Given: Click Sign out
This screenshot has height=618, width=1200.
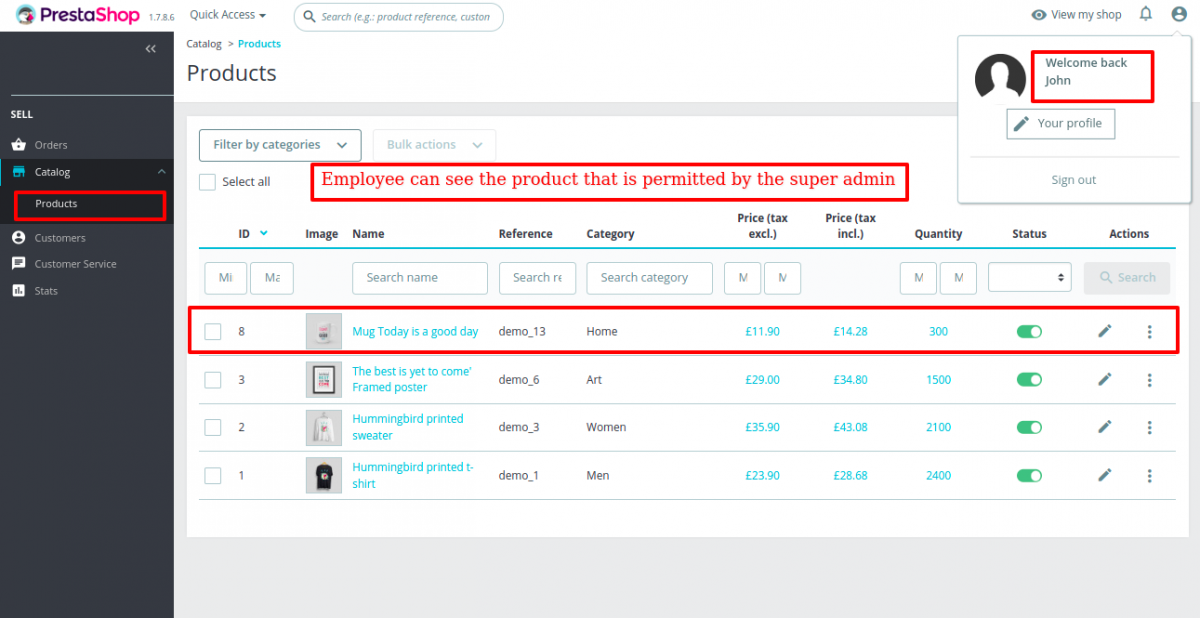Looking at the screenshot, I should coord(1073,180).
